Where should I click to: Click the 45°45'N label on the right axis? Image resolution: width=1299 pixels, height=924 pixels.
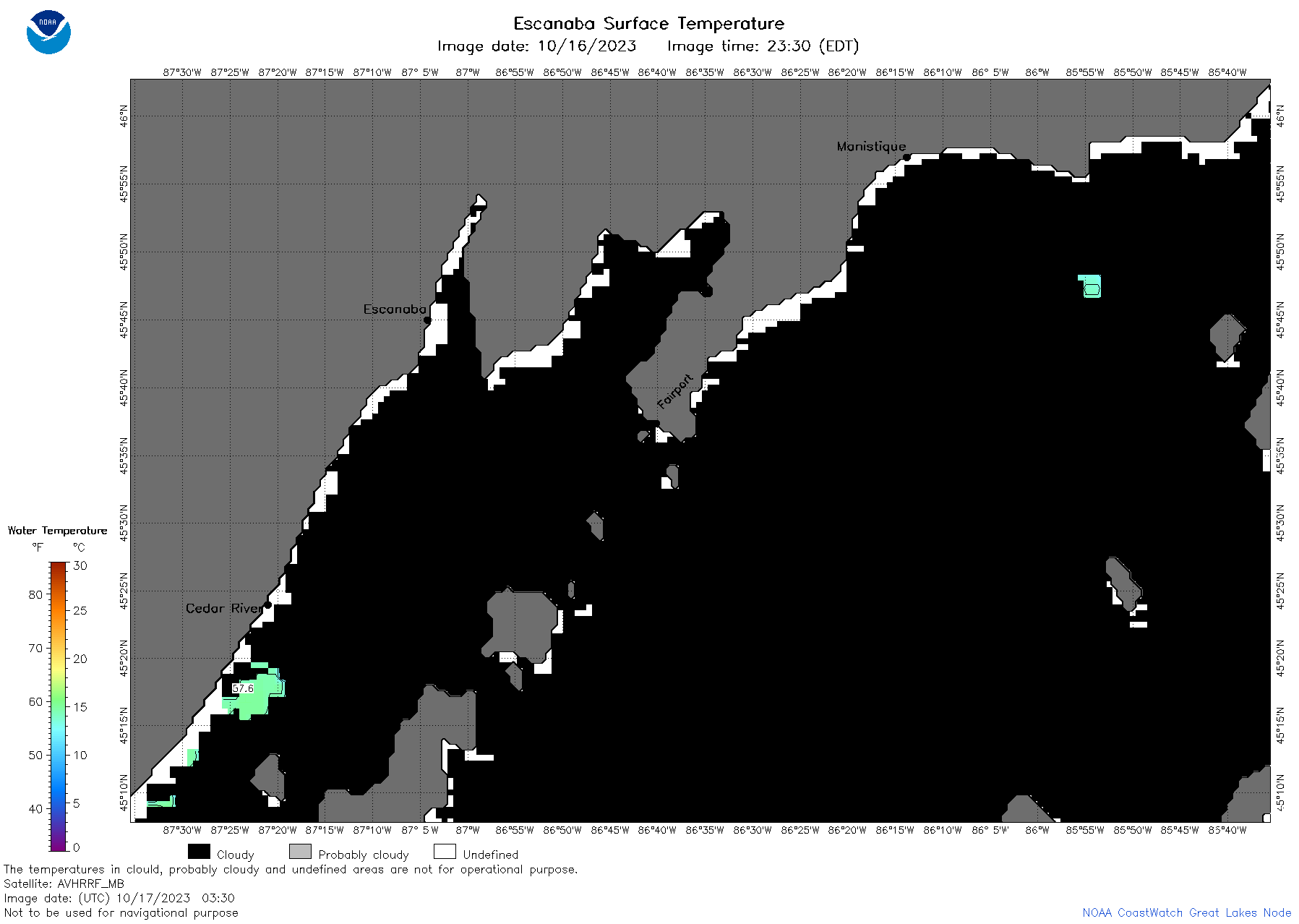1280,320
